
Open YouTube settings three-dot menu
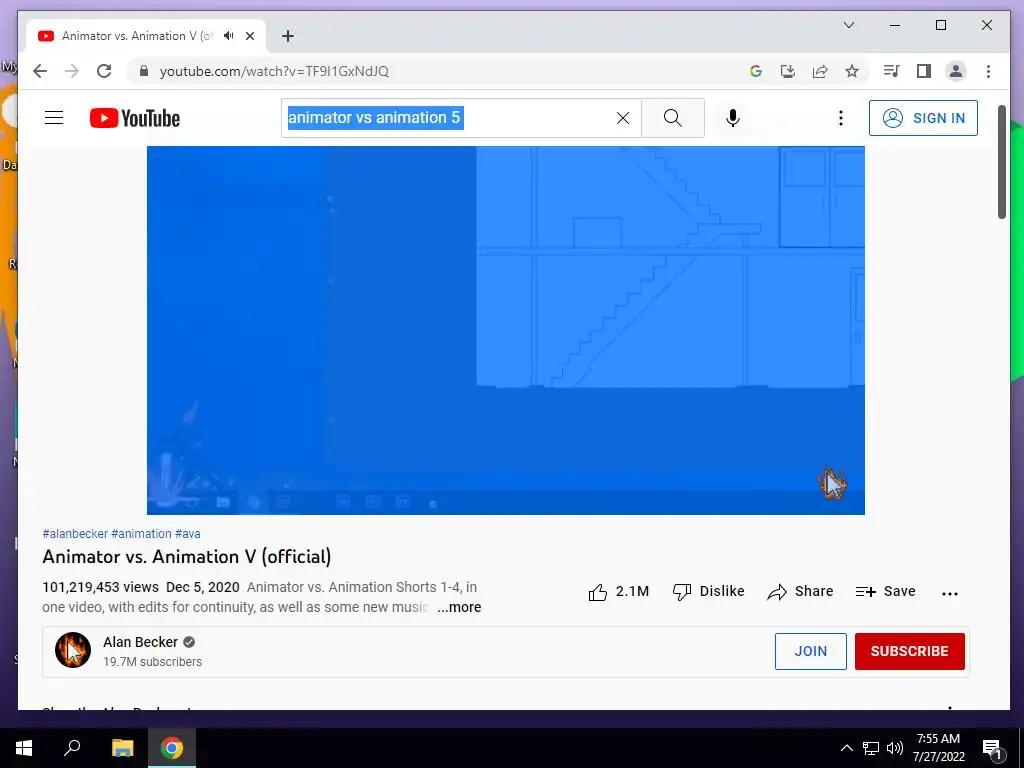point(840,118)
